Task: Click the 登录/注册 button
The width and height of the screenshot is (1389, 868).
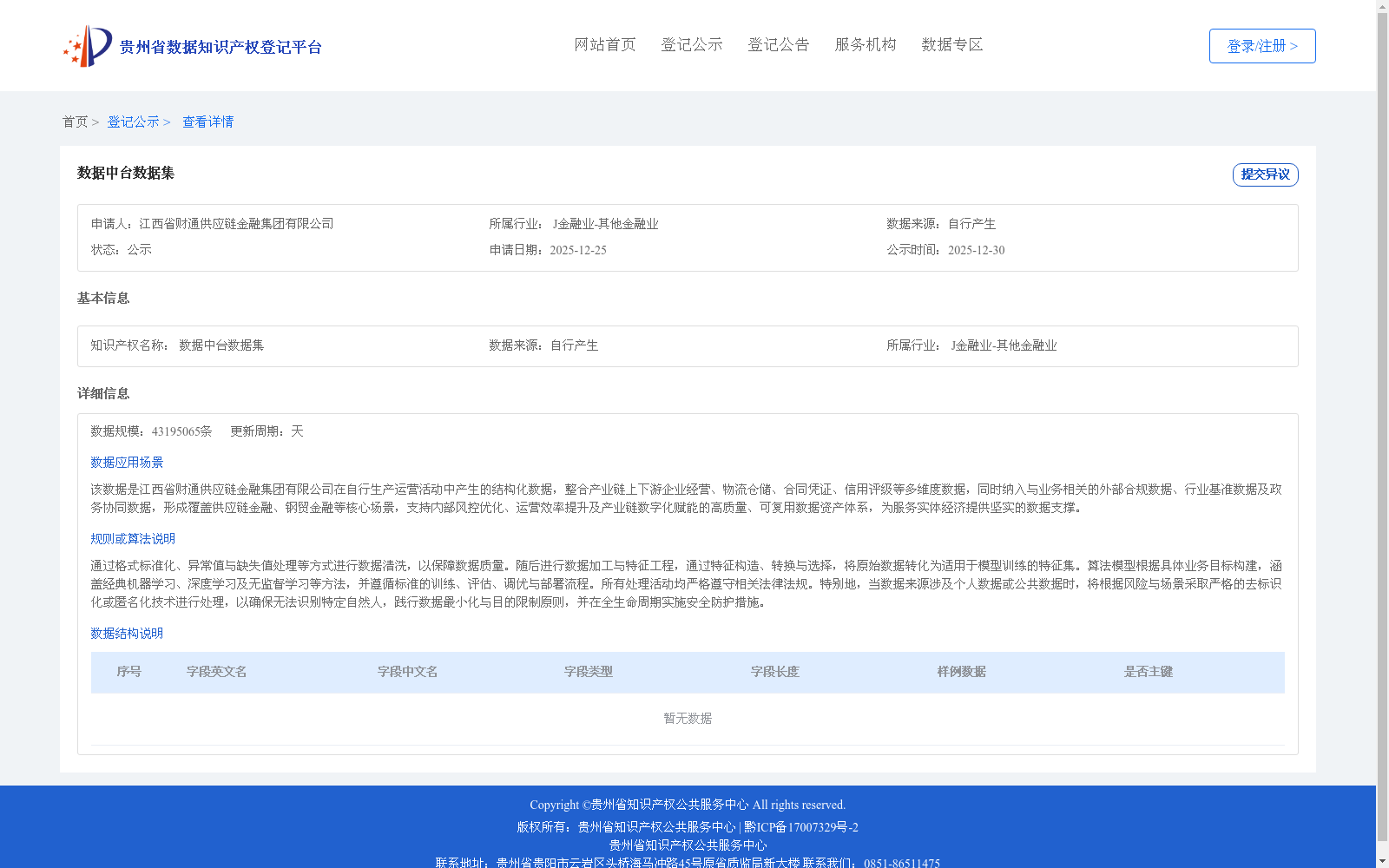Action: (x=1262, y=46)
